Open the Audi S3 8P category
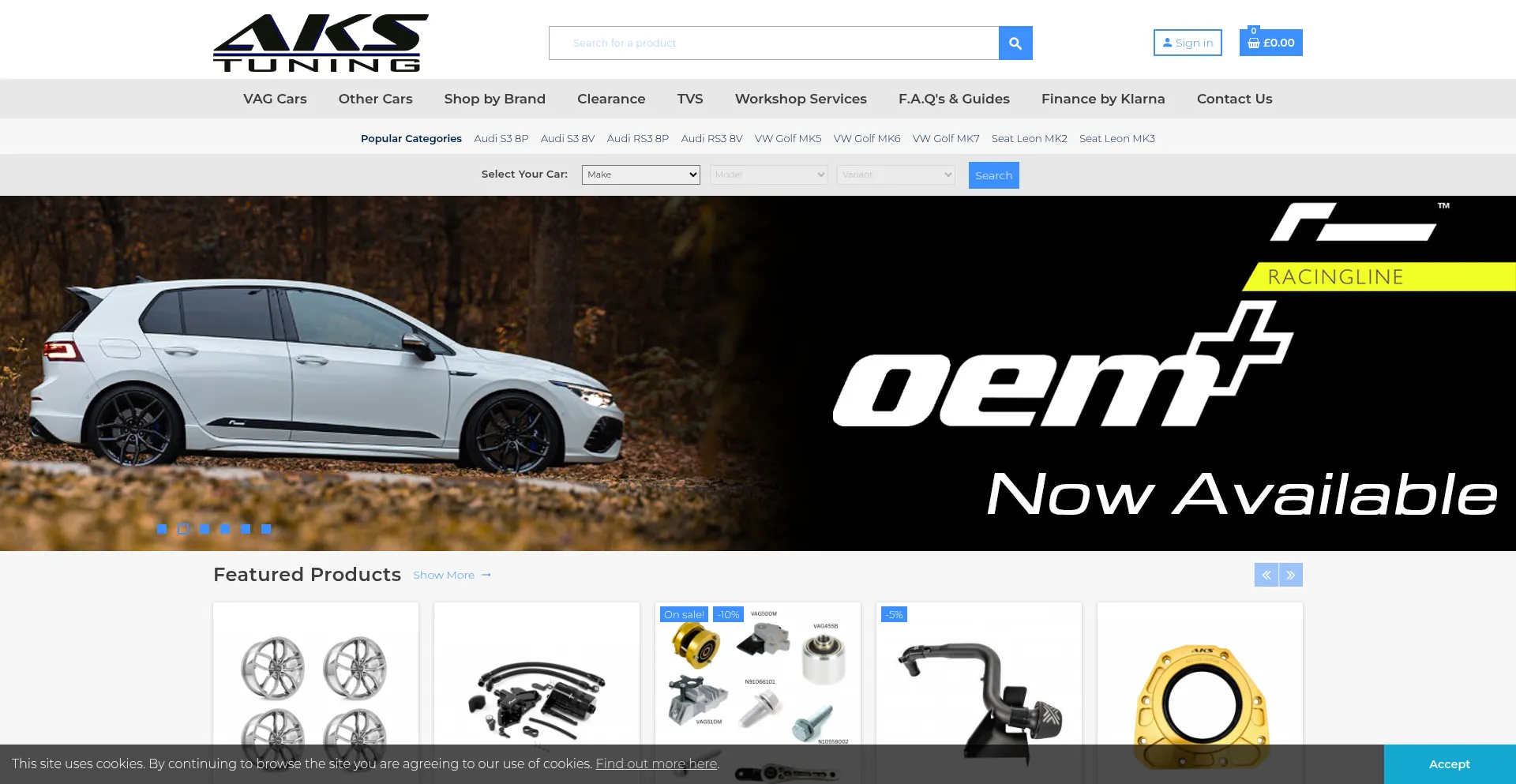Viewport: 1516px width, 784px height. click(x=501, y=138)
